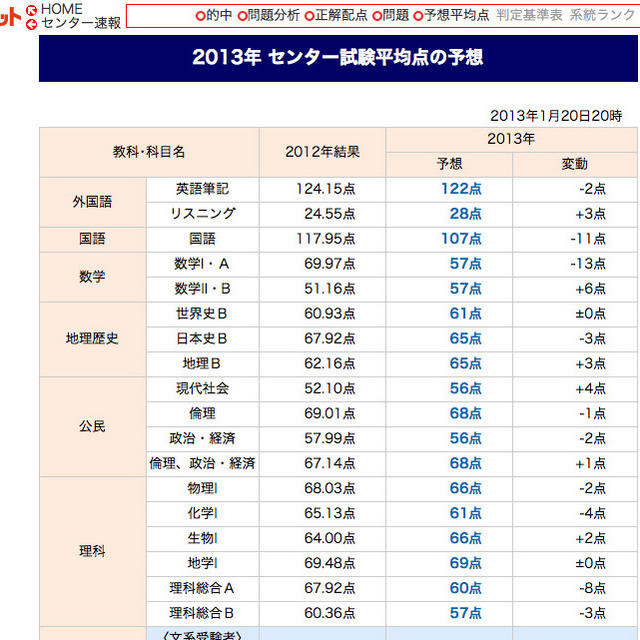
Task: Click the 外国語 category cell
Action: coord(93,202)
